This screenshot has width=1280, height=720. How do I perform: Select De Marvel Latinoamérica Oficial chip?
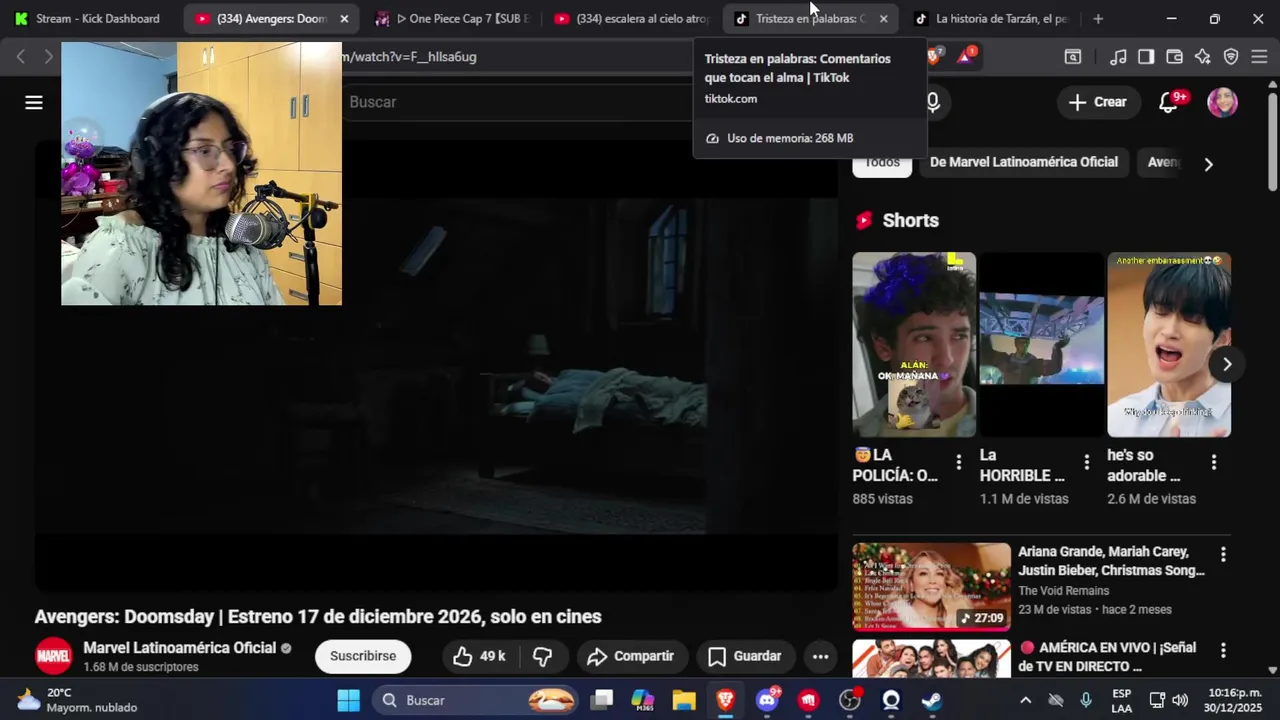1024,162
